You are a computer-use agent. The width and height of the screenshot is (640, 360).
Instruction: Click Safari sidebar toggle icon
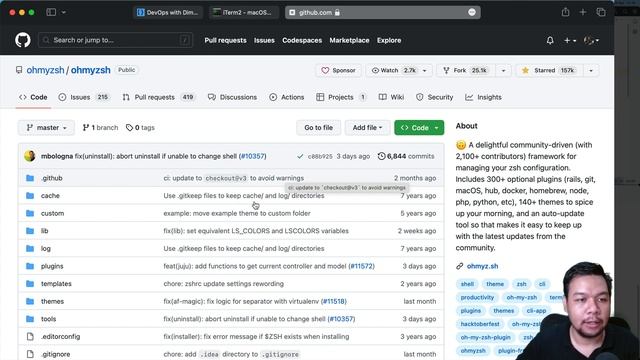[51, 12]
